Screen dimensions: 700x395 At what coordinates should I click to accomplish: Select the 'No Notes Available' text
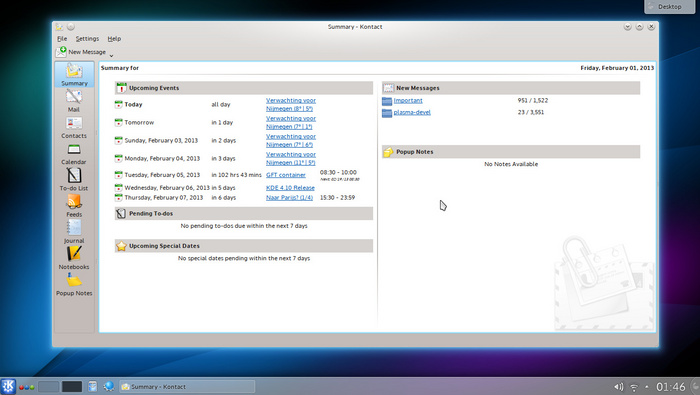pos(511,164)
